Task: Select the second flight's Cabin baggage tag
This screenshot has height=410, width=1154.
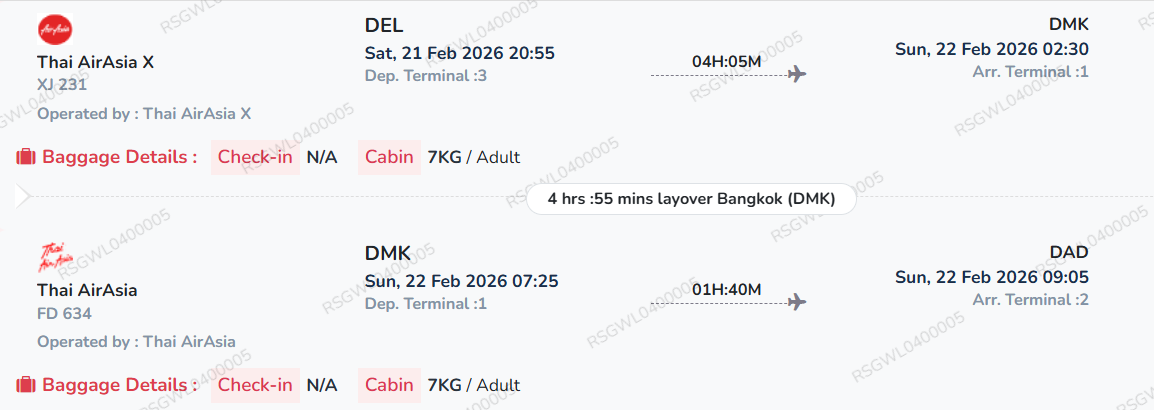Action: pyautogui.click(x=389, y=385)
